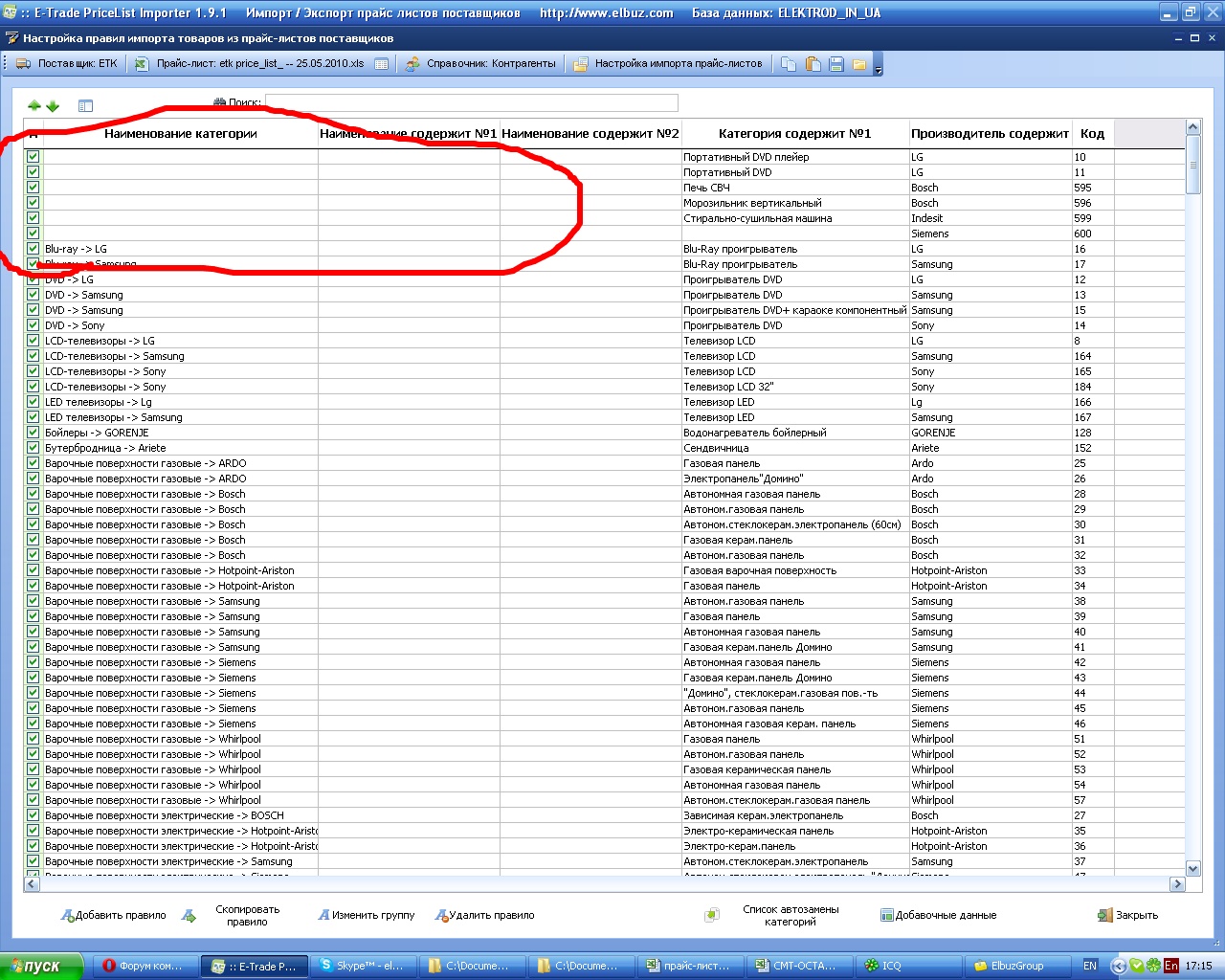Click the Copy icon in toolbar
The width and height of the screenshot is (1225, 980).
pos(789,64)
